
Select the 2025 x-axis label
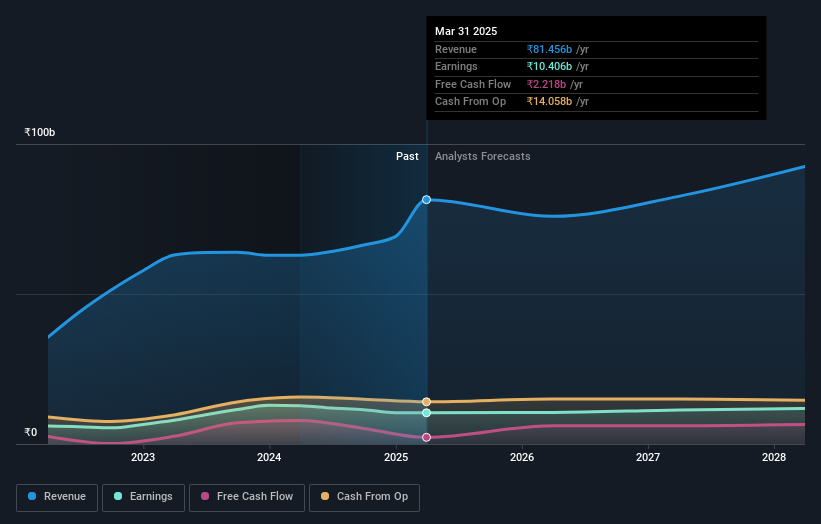[x=396, y=457]
